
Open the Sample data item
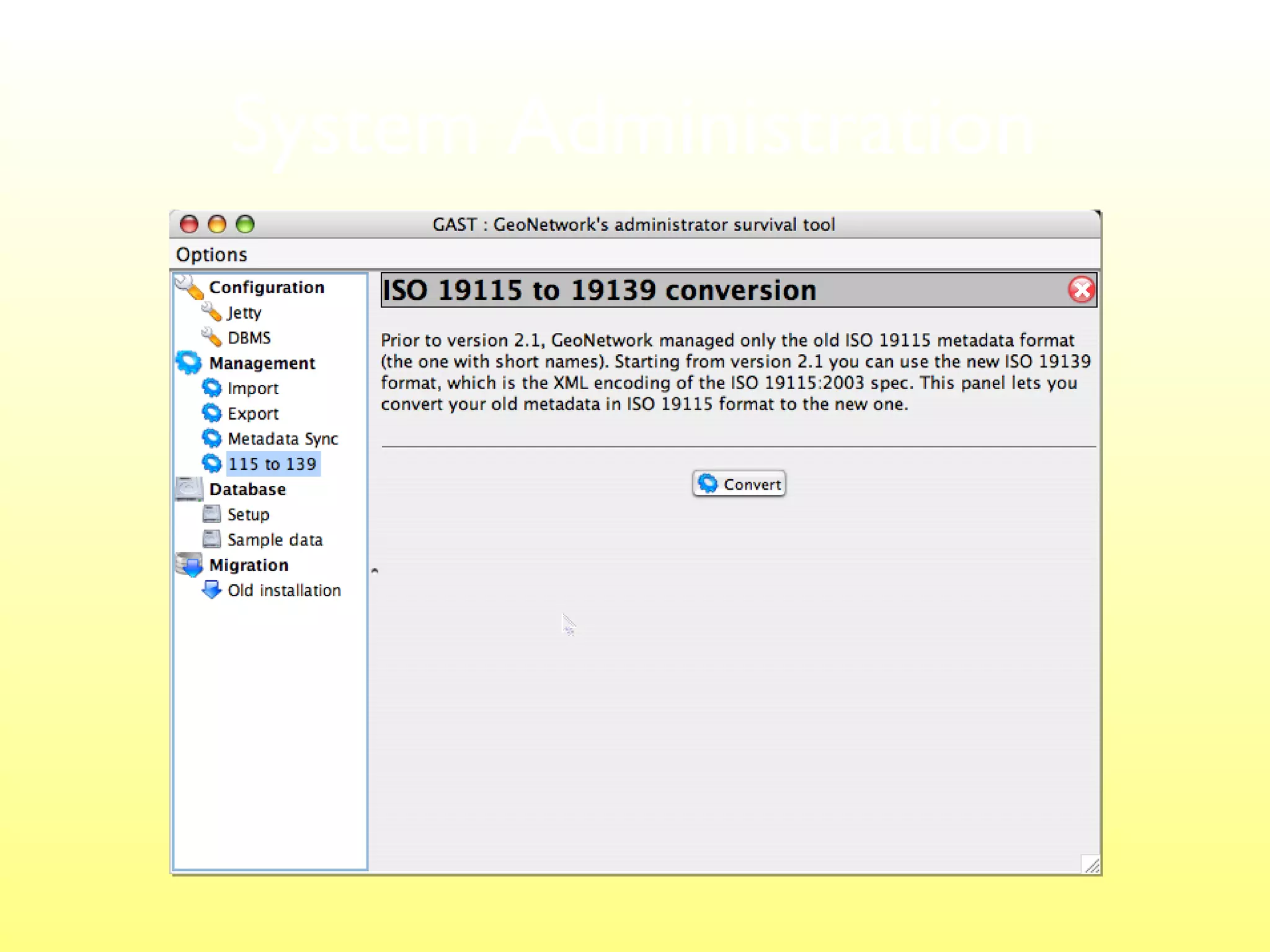275,540
